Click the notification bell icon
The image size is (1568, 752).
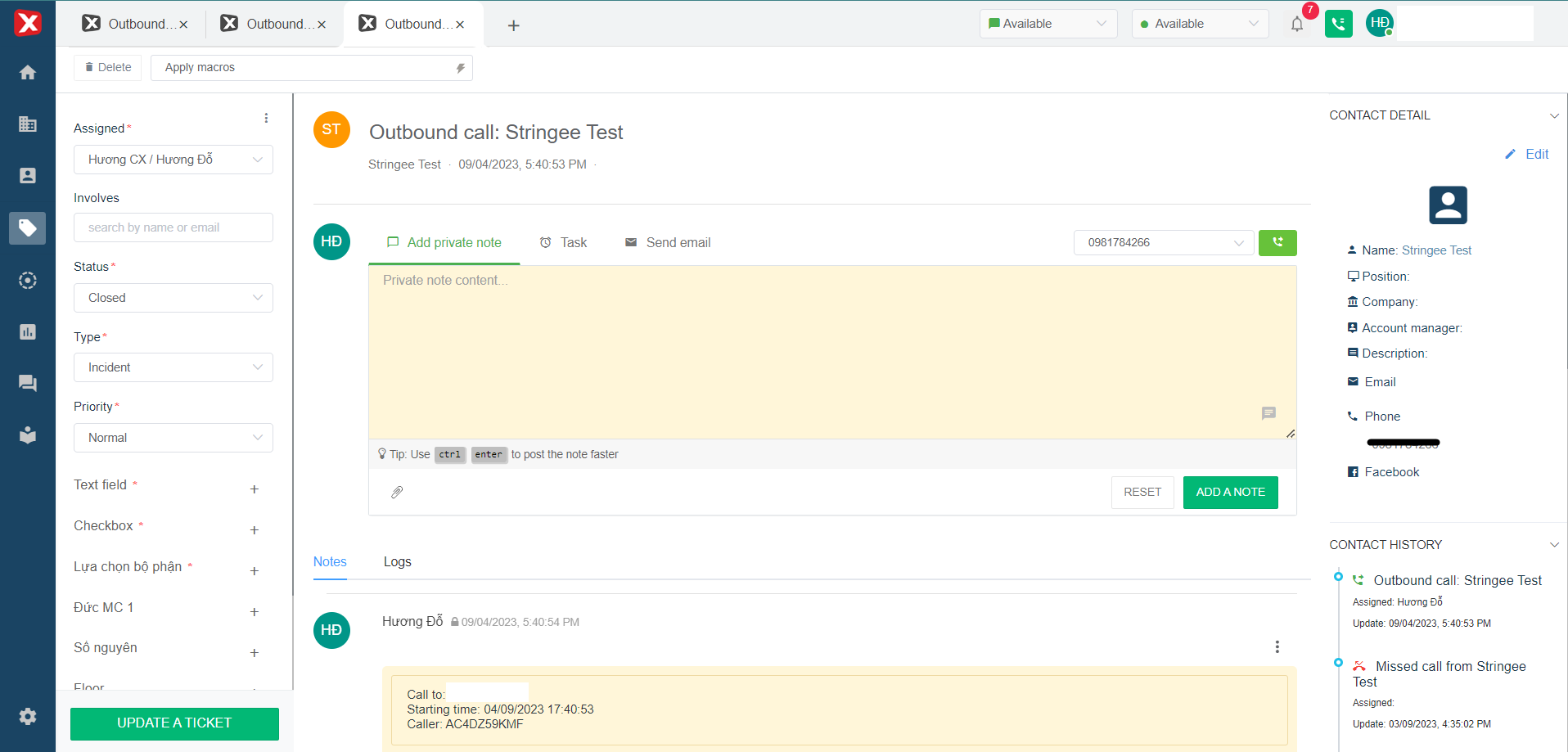(1297, 25)
